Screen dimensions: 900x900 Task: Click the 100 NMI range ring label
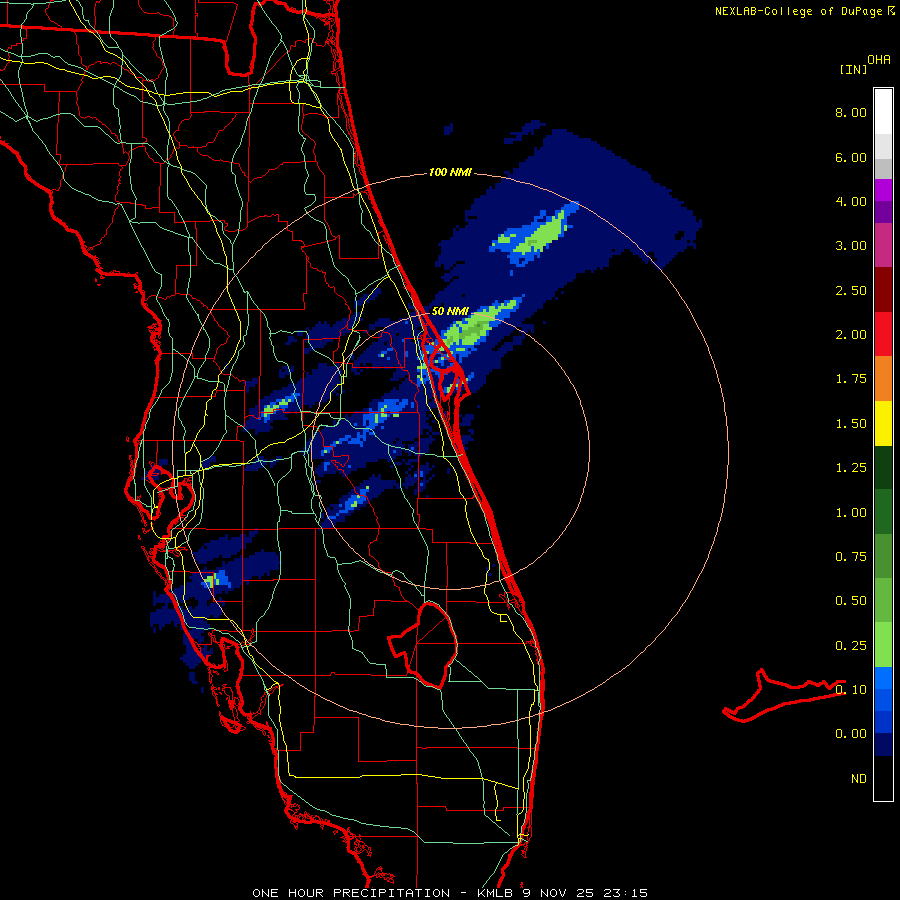pyautogui.click(x=450, y=172)
